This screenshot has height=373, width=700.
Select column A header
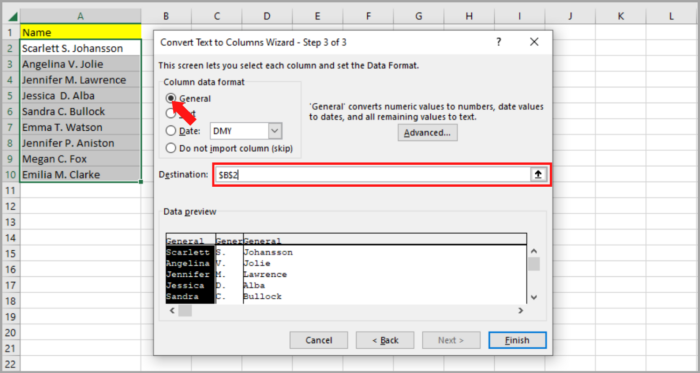(80, 17)
